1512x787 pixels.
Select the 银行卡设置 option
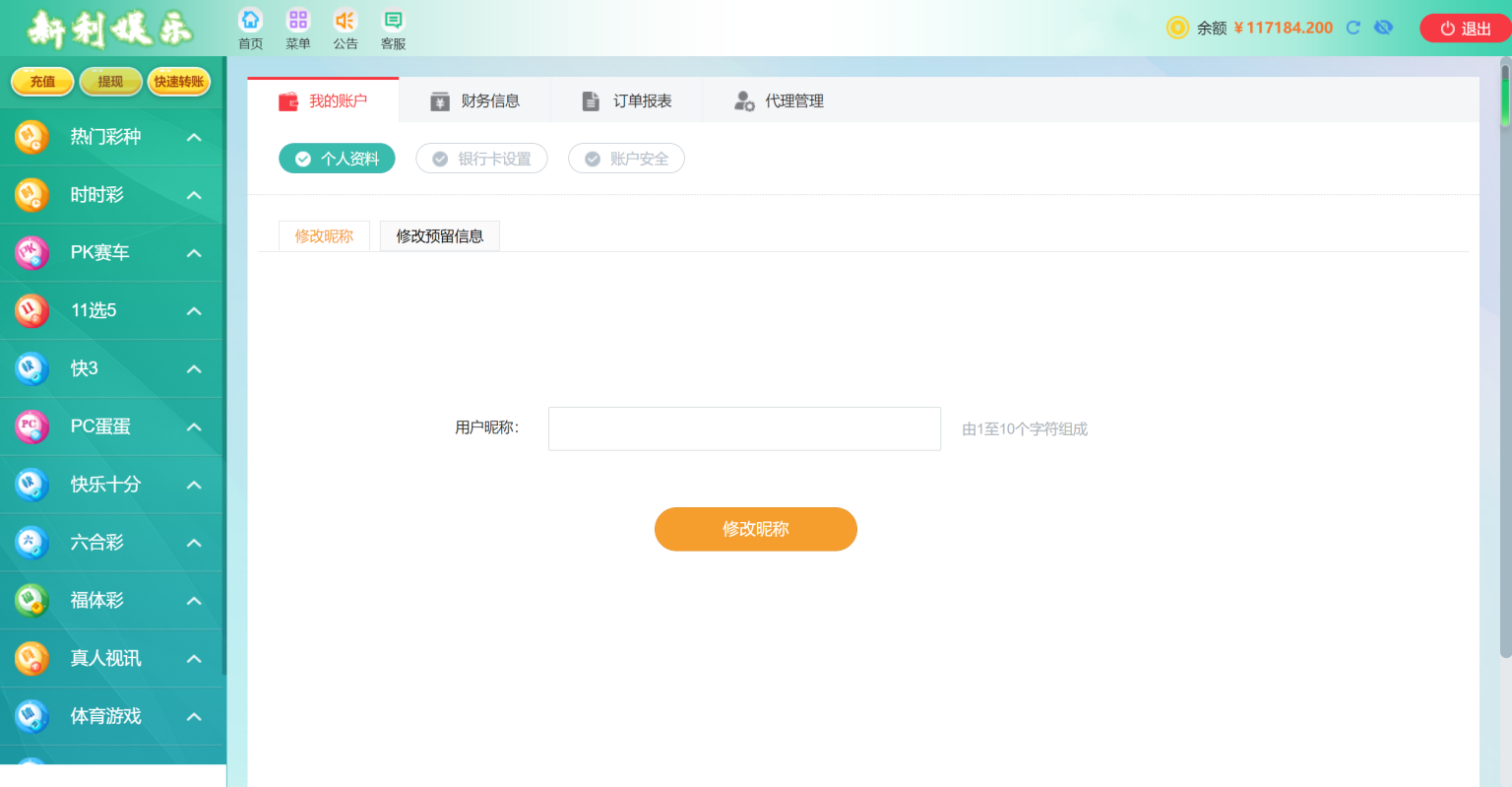(481, 159)
